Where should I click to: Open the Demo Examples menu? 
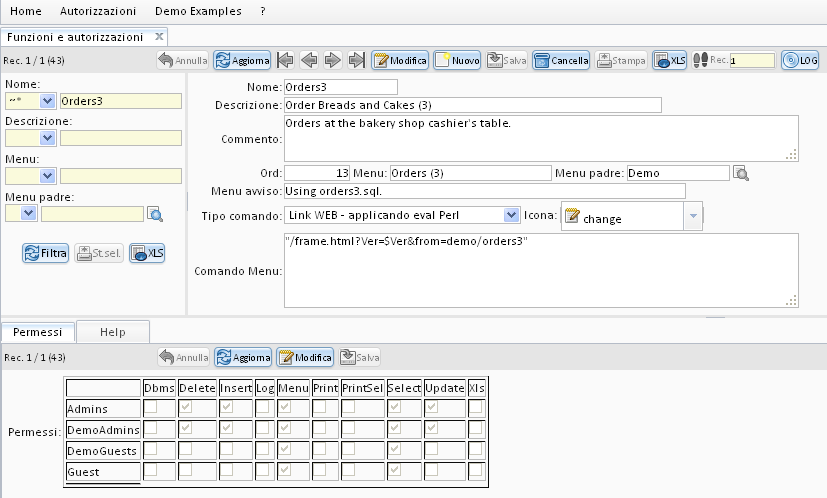pyautogui.click(x=198, y=11)
